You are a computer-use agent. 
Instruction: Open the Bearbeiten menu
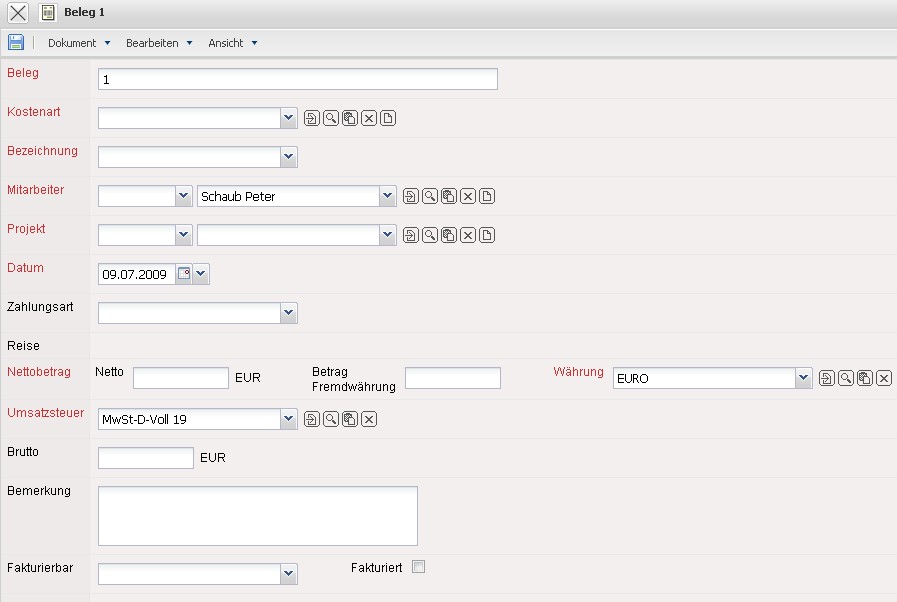[x=158, y=43]
